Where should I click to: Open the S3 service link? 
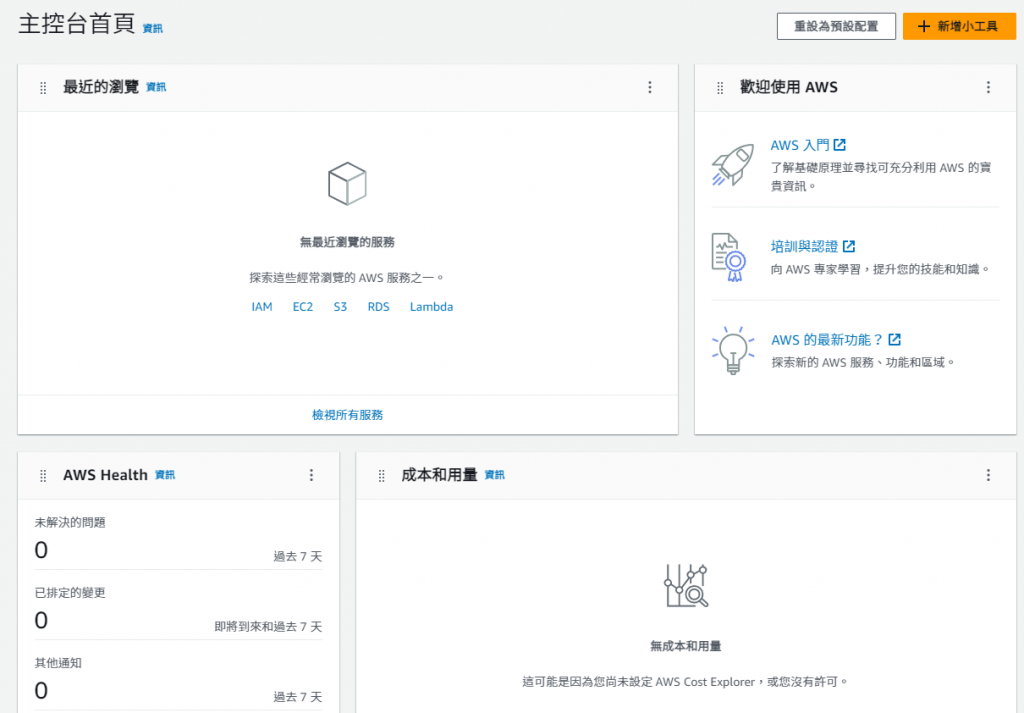(x=340, y=307)
